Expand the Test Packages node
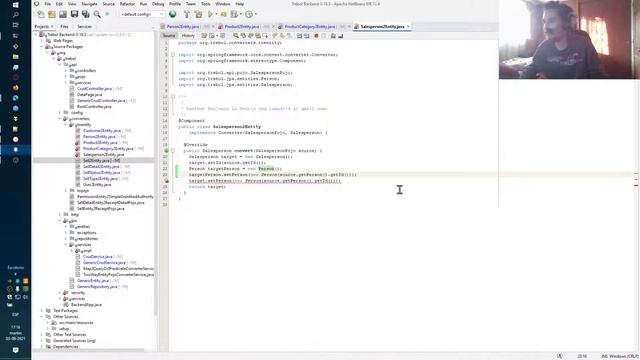The image size is (640, 360). point(42,311)
